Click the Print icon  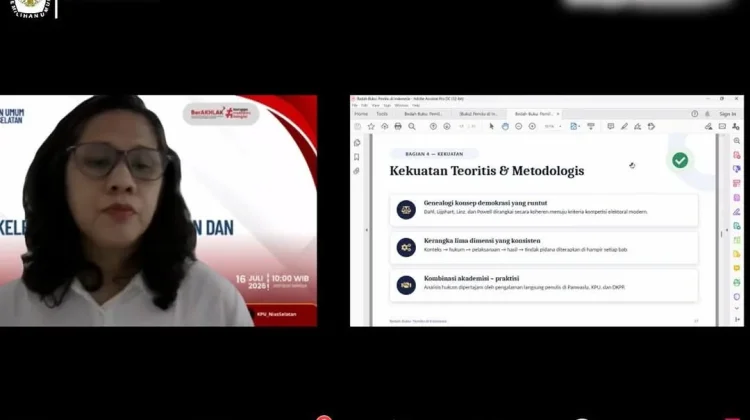(x=398, y=126)
